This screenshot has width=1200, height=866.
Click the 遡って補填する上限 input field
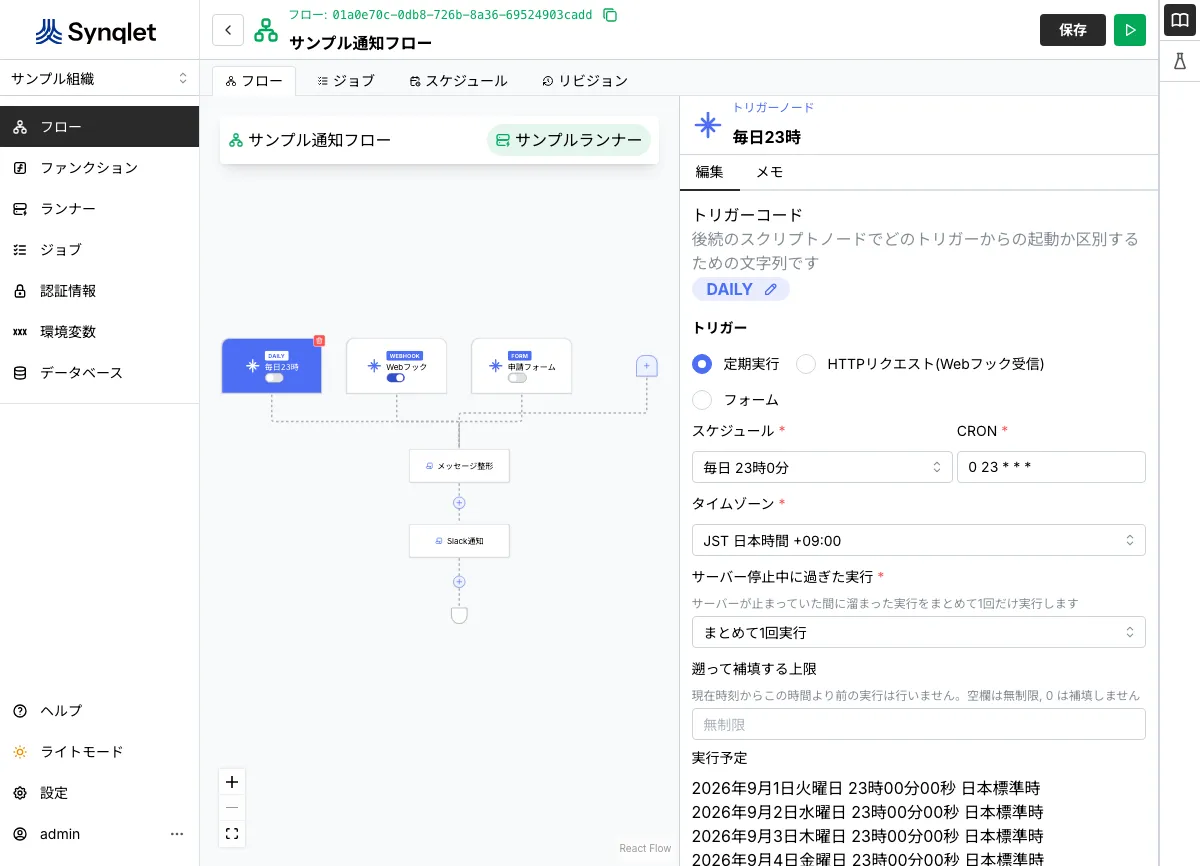[919, 724]
